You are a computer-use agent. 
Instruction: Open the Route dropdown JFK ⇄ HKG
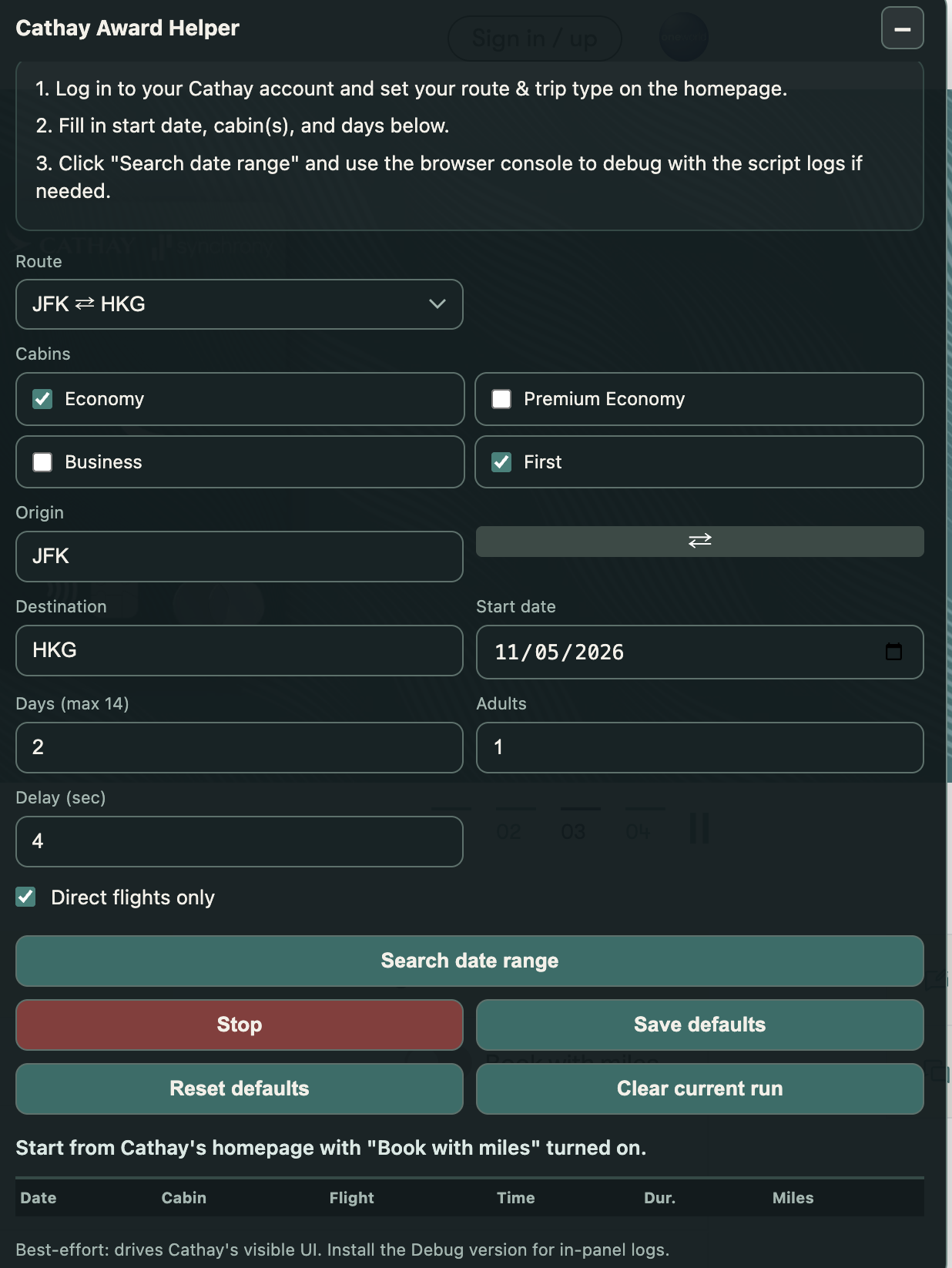(240, 304)
